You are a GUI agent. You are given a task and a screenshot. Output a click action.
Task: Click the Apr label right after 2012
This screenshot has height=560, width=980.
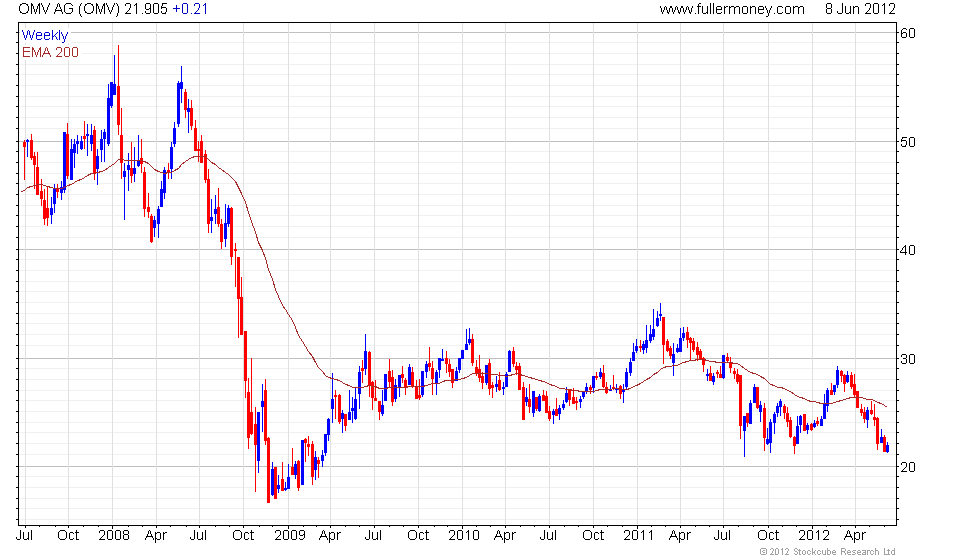[854, 536]
